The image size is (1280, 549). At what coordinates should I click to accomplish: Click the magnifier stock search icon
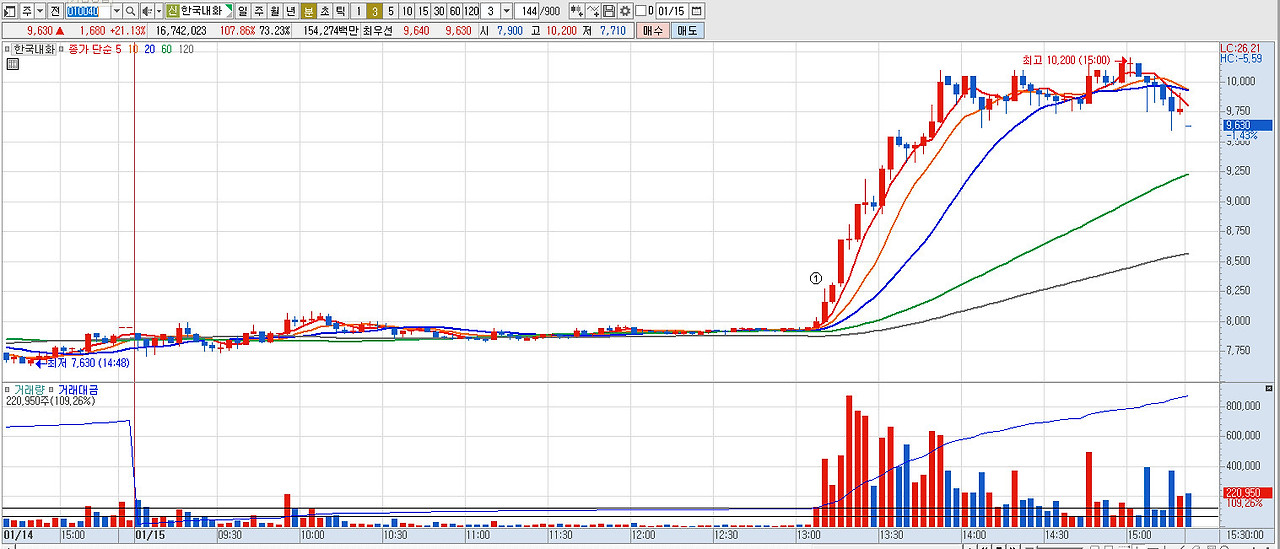pyautogui.click(x=130, y=11)
